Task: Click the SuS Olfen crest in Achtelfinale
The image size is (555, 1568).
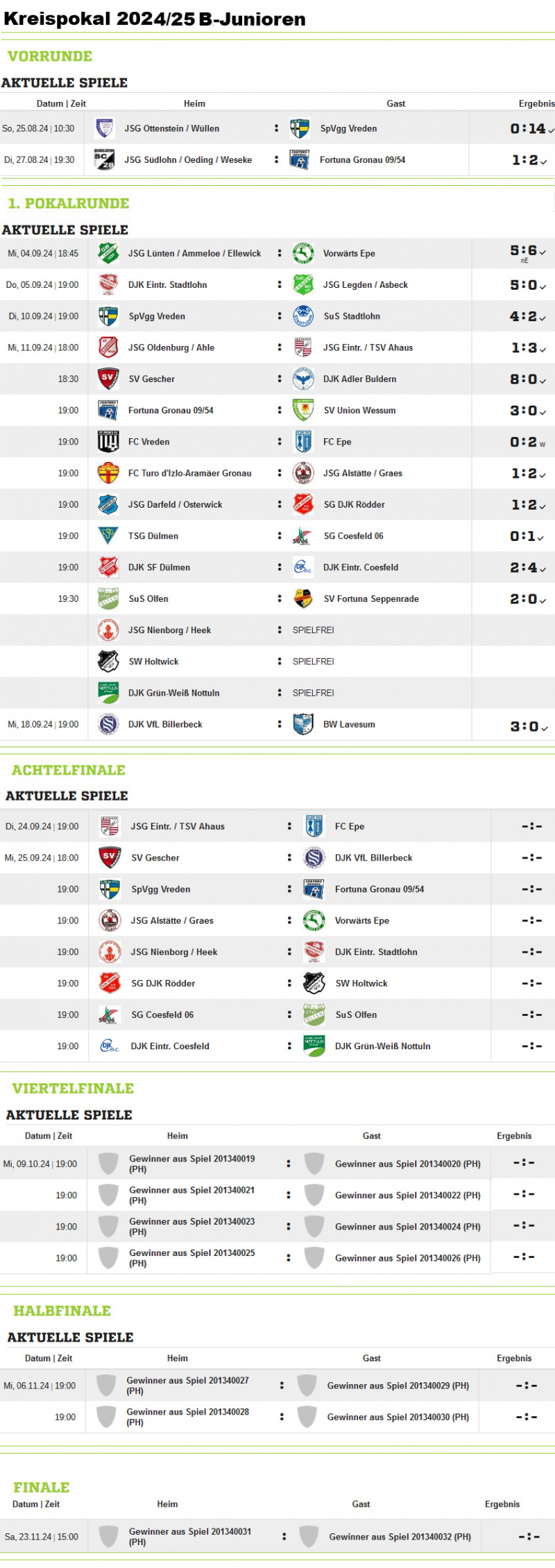Action: tap(314, 1015)
